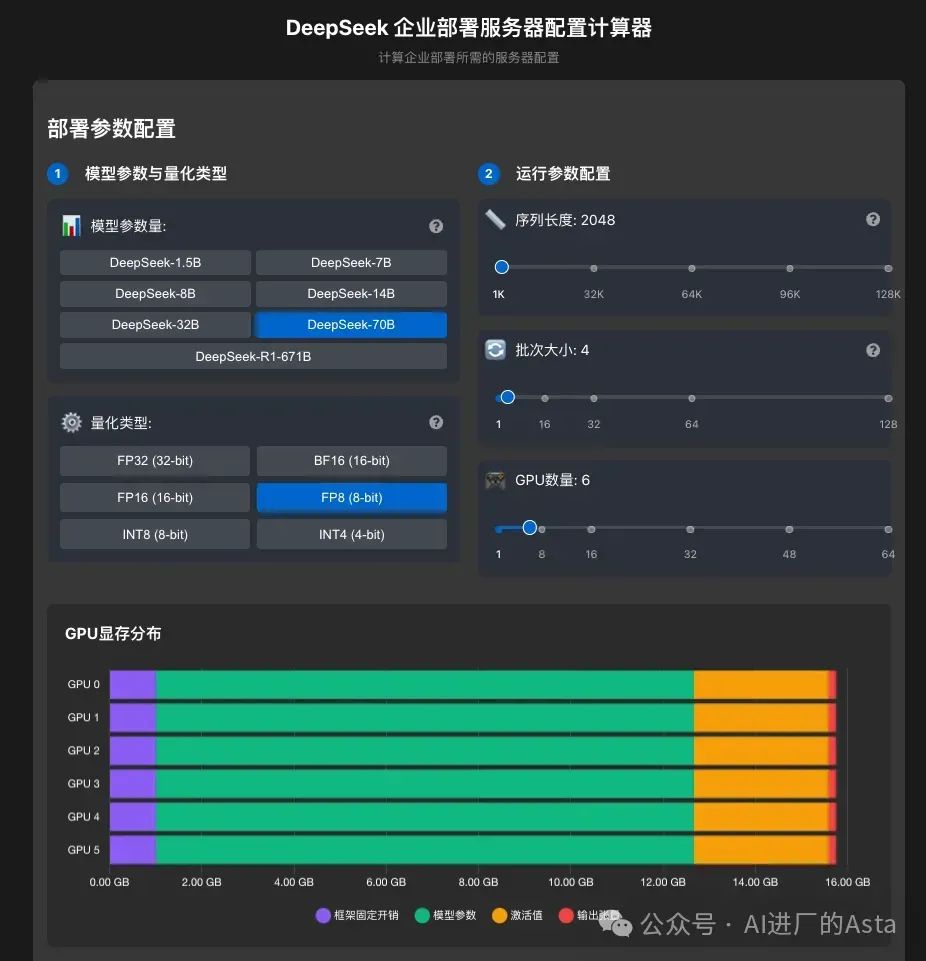Click GPU icon beside GPU数量
Screen dimensions: 926x961
pyautogui.click(x=495, y=480)
